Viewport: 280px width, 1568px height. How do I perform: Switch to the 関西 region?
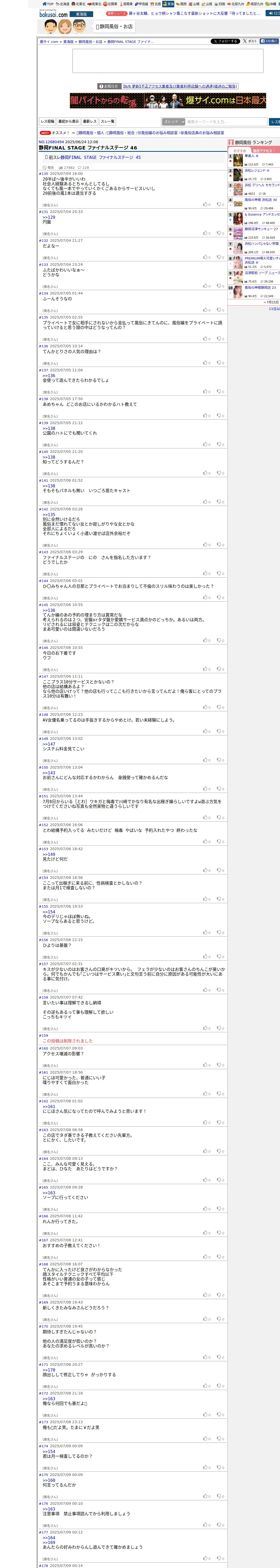[x=181, y=4]
